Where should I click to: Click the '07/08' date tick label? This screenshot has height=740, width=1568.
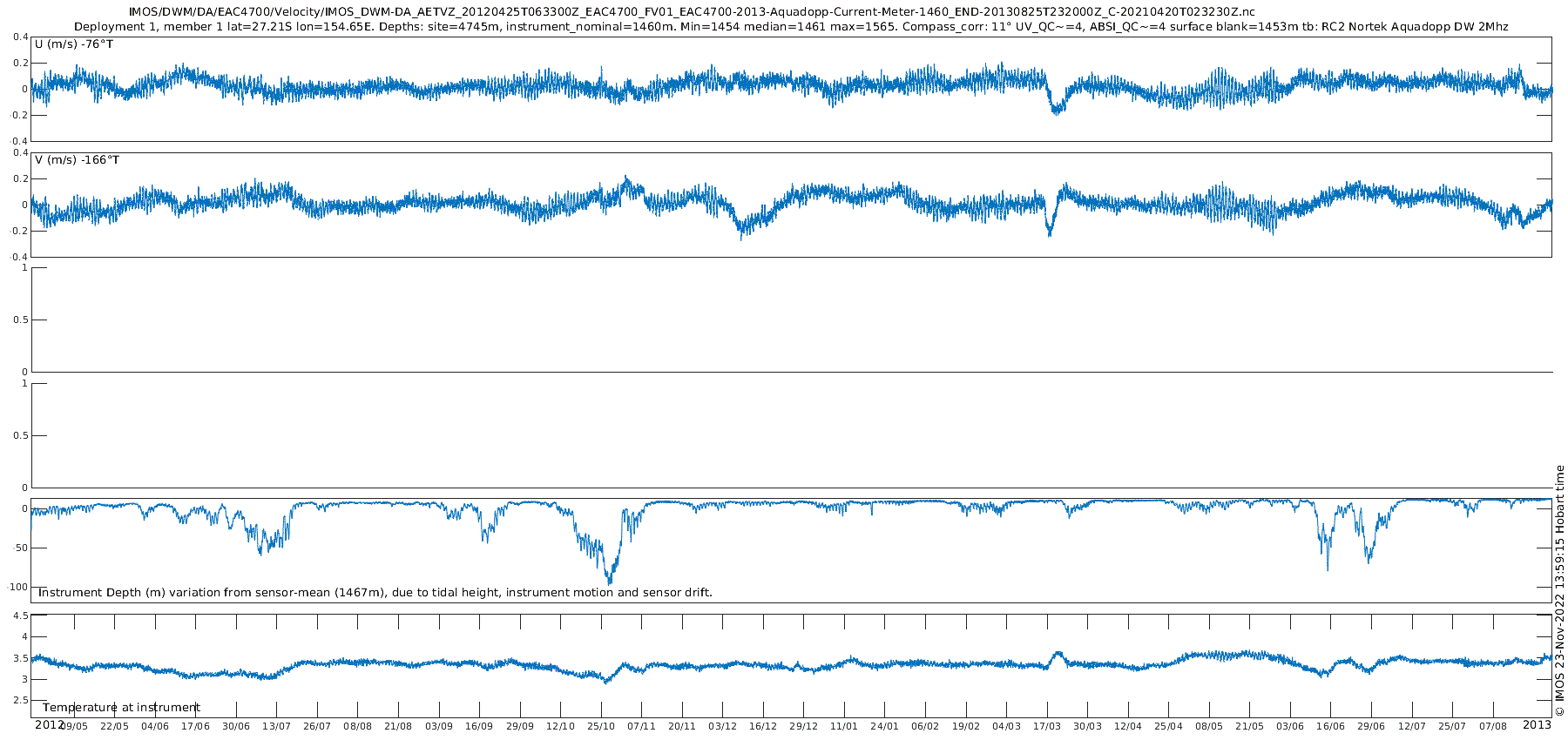pyautogui.click(x=1493, y=726)
